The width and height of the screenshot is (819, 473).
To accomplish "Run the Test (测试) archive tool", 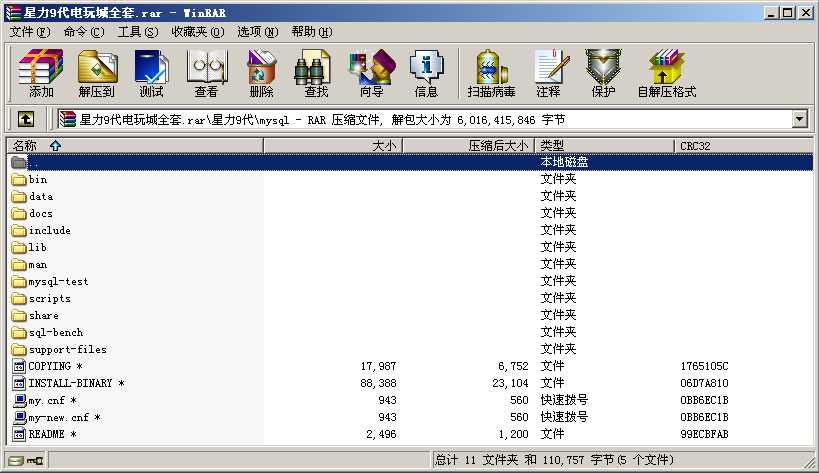I will click(151, 73).
